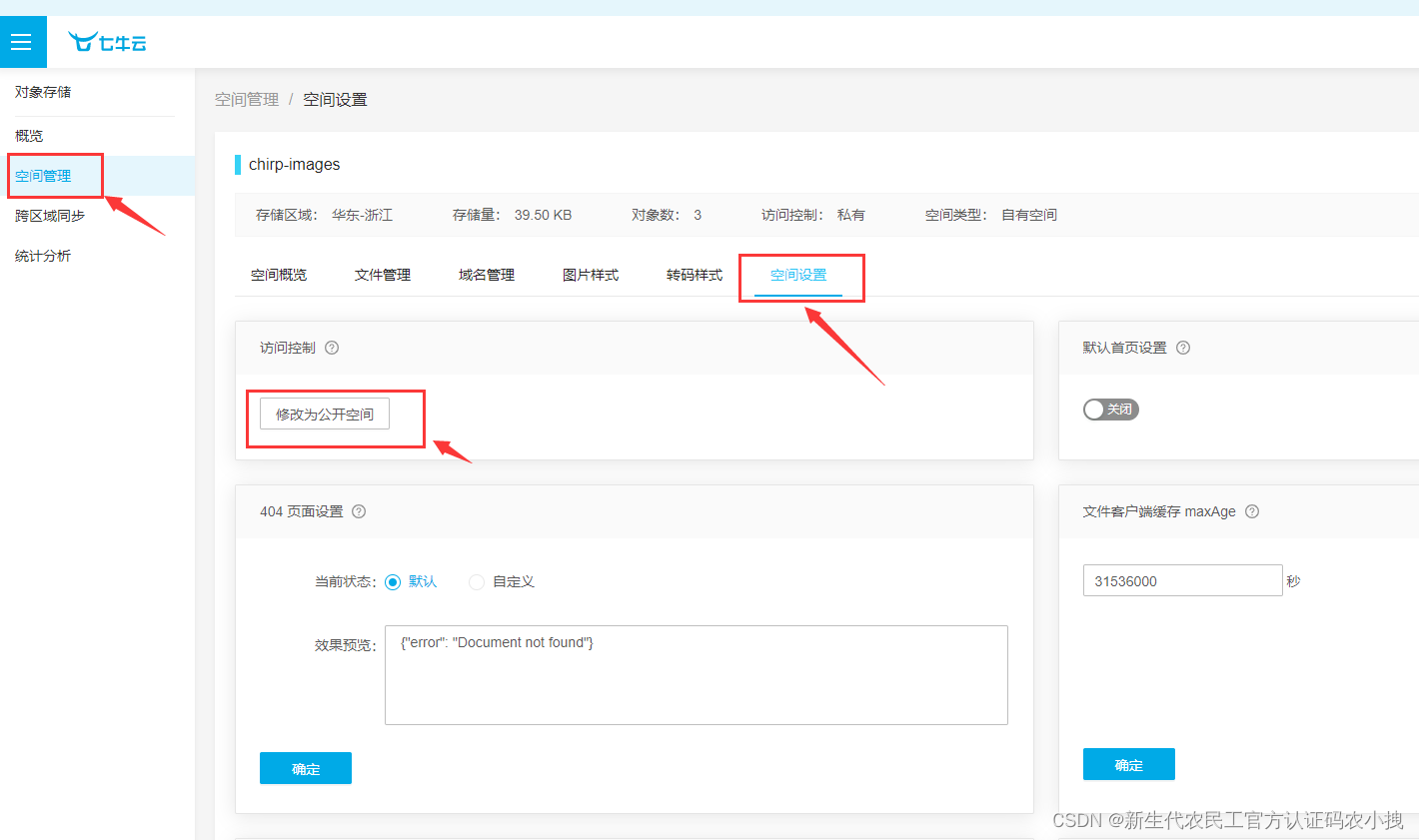
Task: Open 概览 in the sidebar
Action: pos(29,136)
